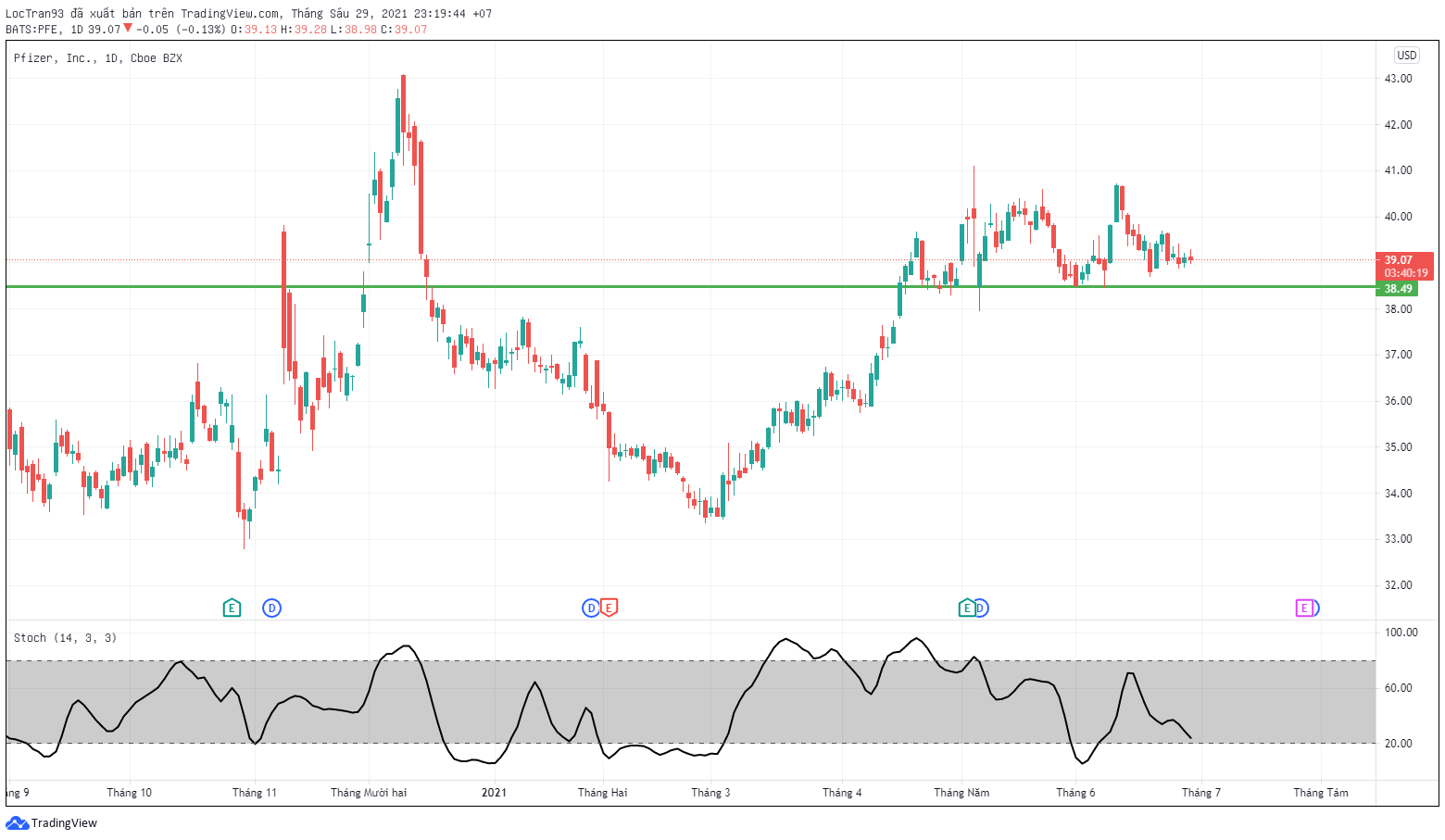This screenshot has height=840, width=1445.
Task: Click the 2021 time axis label
Action: tap(494, 793)
